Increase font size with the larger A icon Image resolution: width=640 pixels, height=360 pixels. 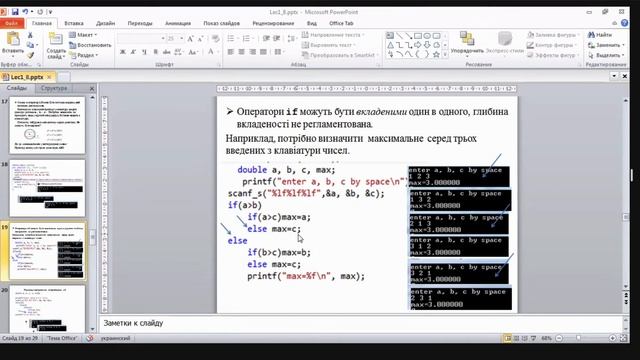[x=190, y=39]
